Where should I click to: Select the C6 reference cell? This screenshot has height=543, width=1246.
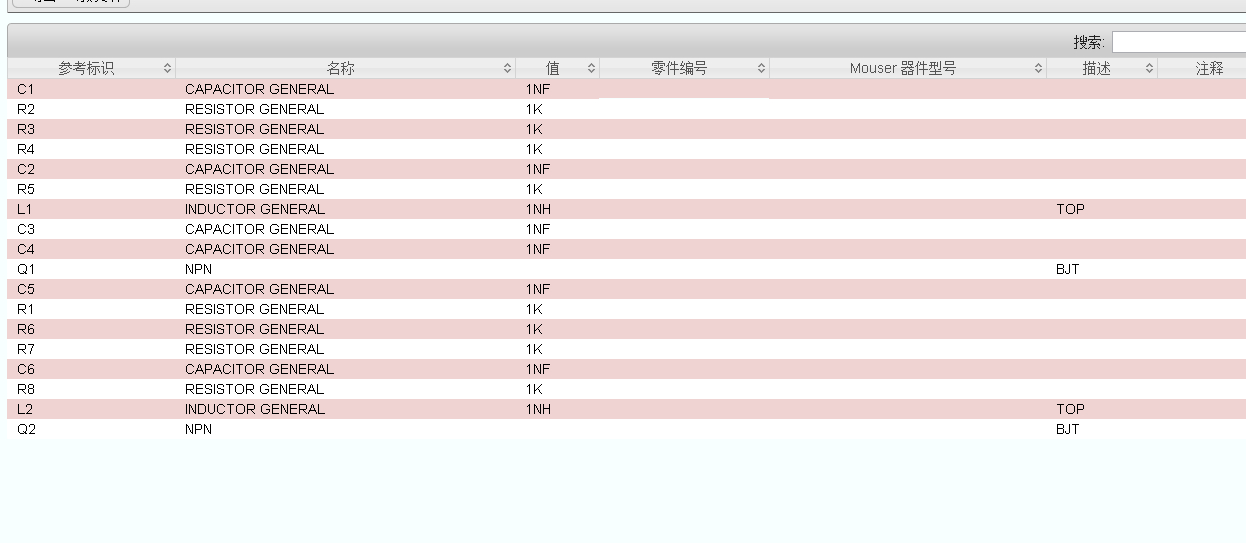[x=26, y=369]
